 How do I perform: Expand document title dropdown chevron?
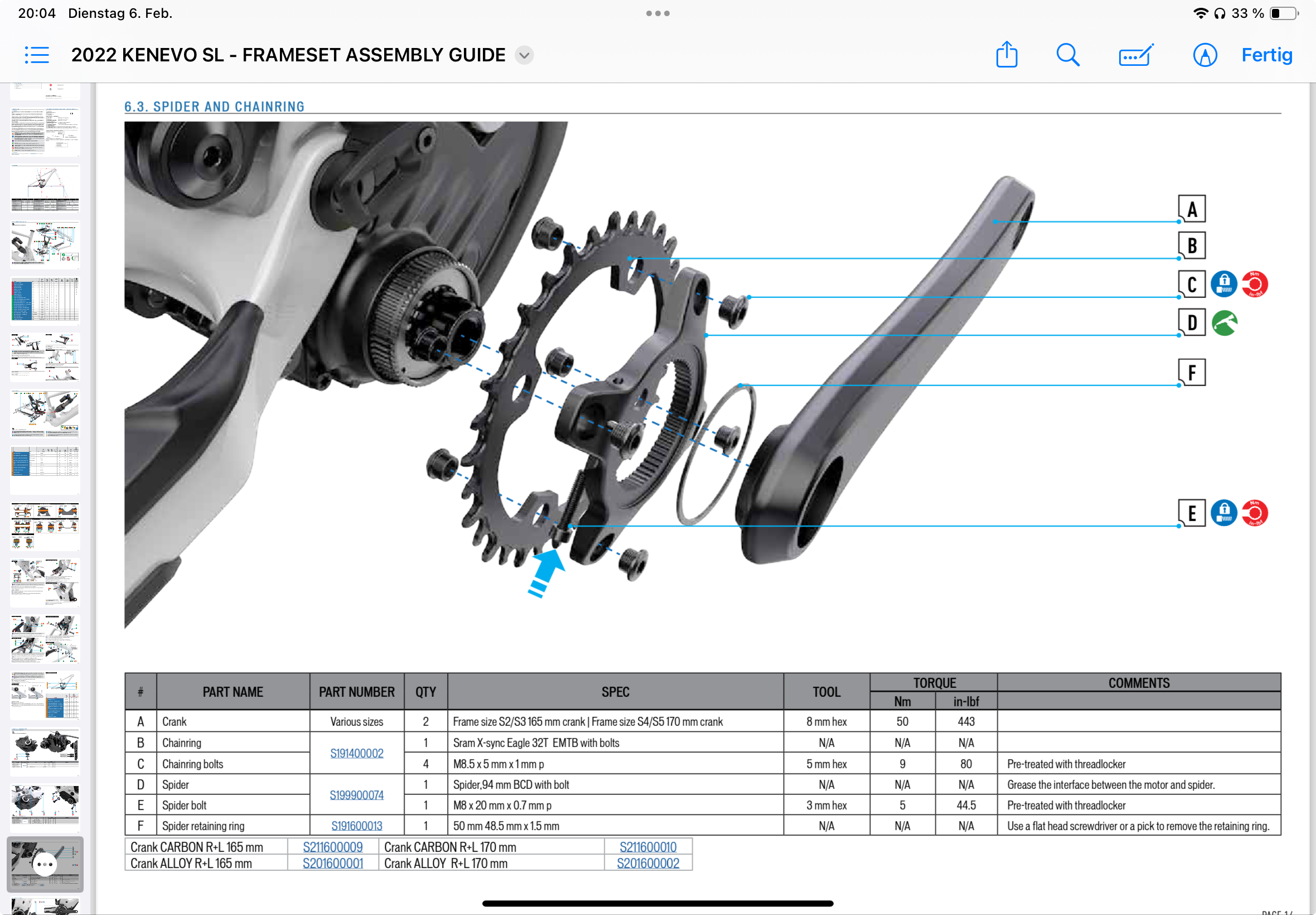click(524, 55)
